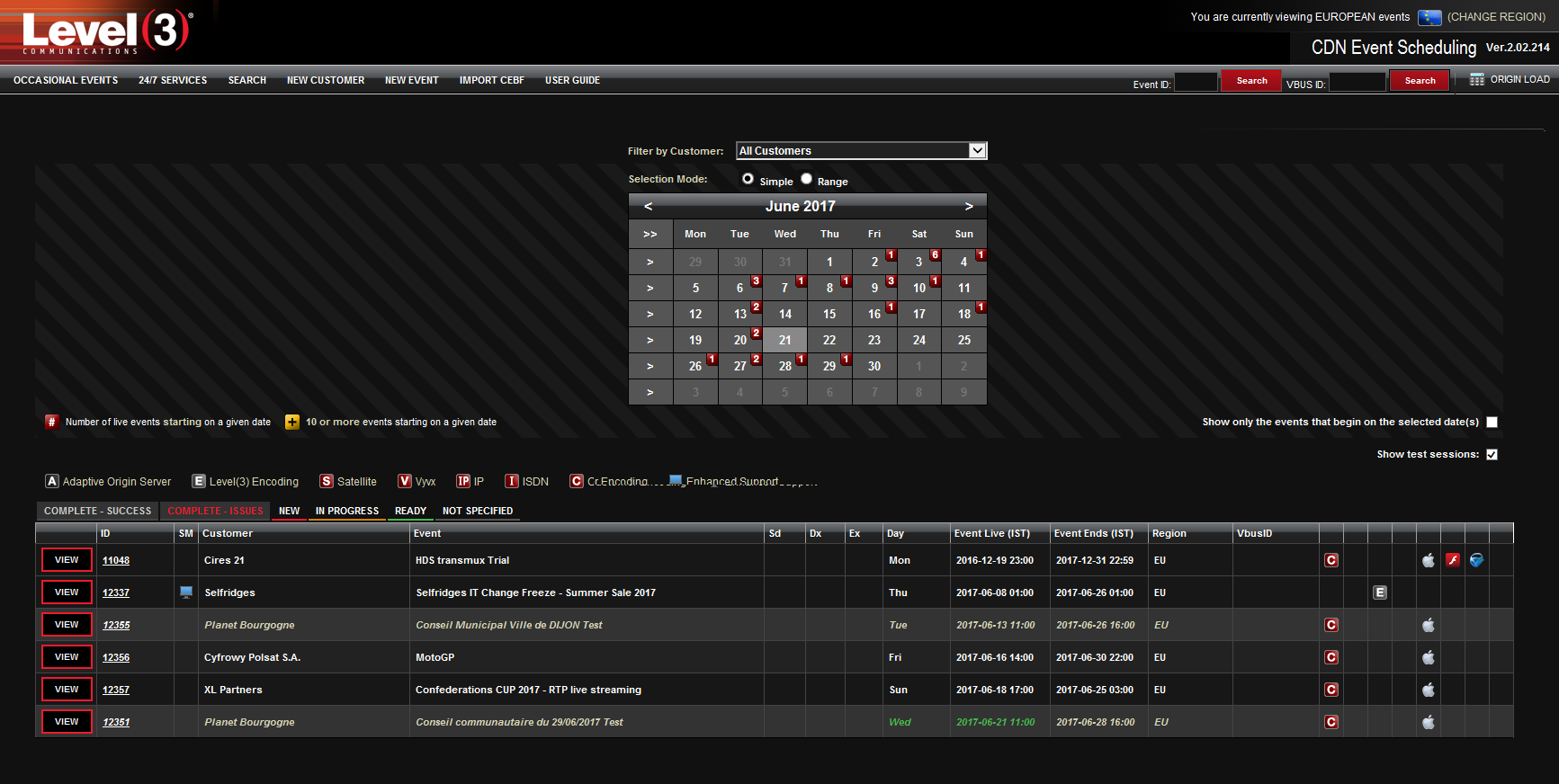Click the Apple icon in MotoGP row
This screenshot has height=784, width=1559.
[x=1429, y=657]
